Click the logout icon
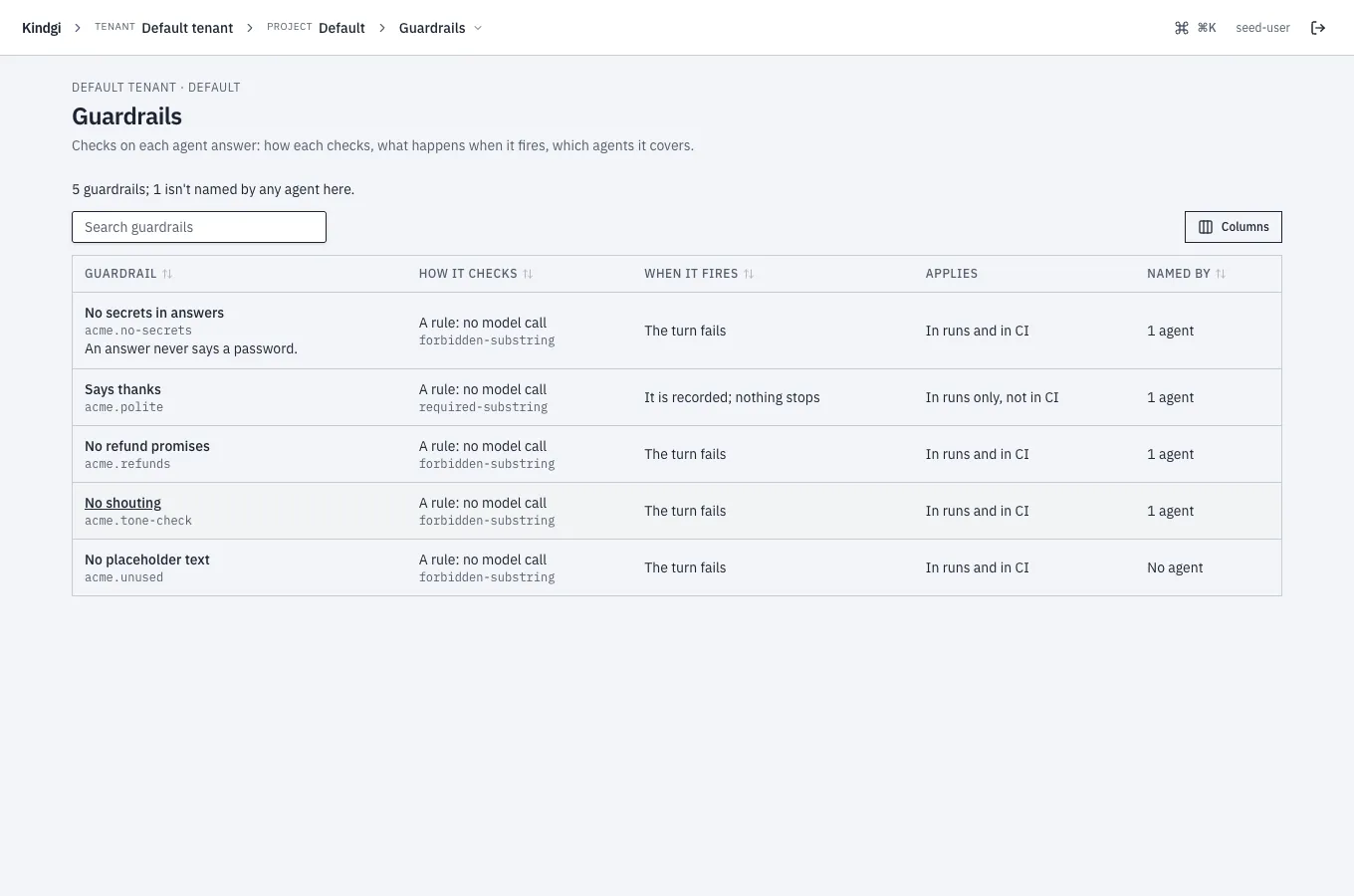1354x896 pixels. pos(1318,28)
